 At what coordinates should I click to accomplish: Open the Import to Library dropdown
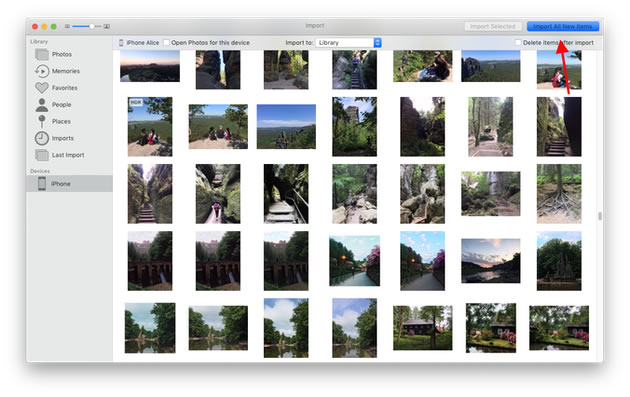348,43
